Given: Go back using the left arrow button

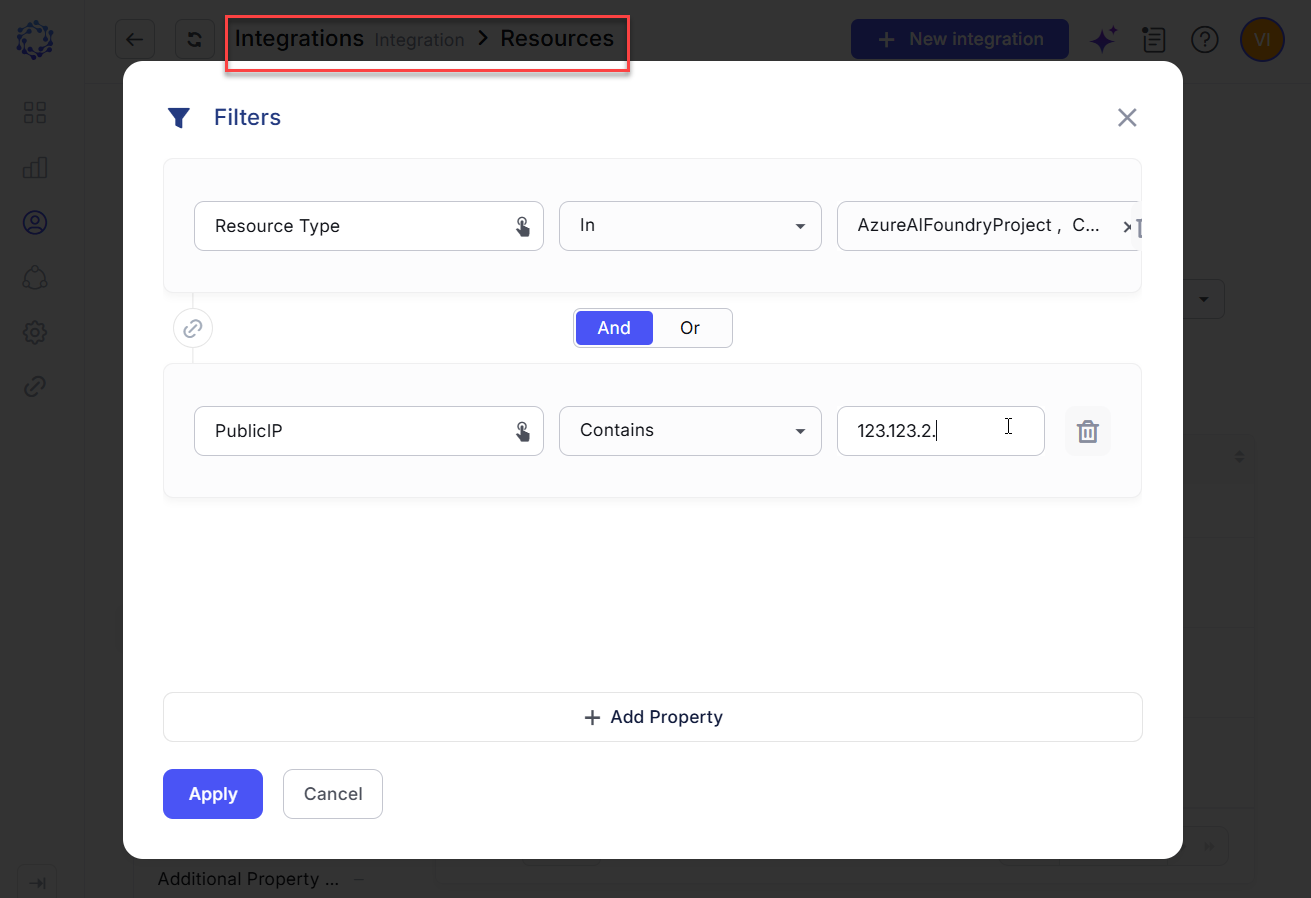Looking at the screenshot, I should 135,40.
